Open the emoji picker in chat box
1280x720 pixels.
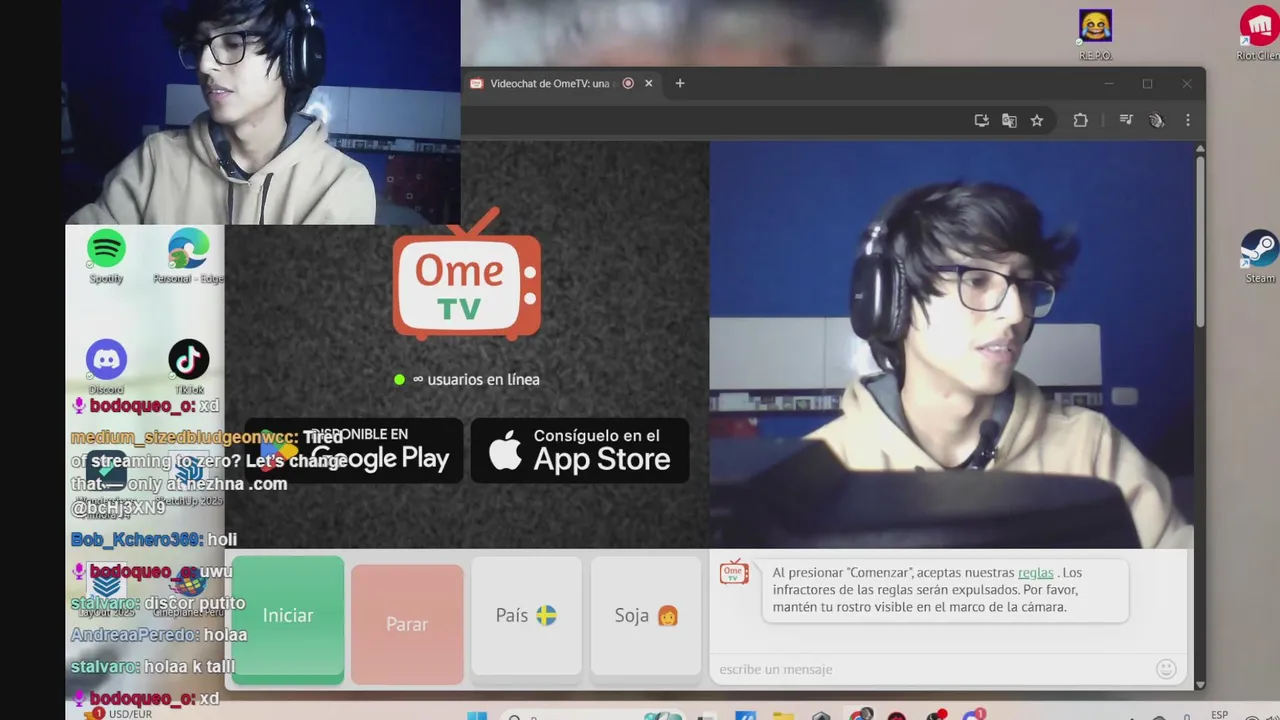click(1166, 669)
